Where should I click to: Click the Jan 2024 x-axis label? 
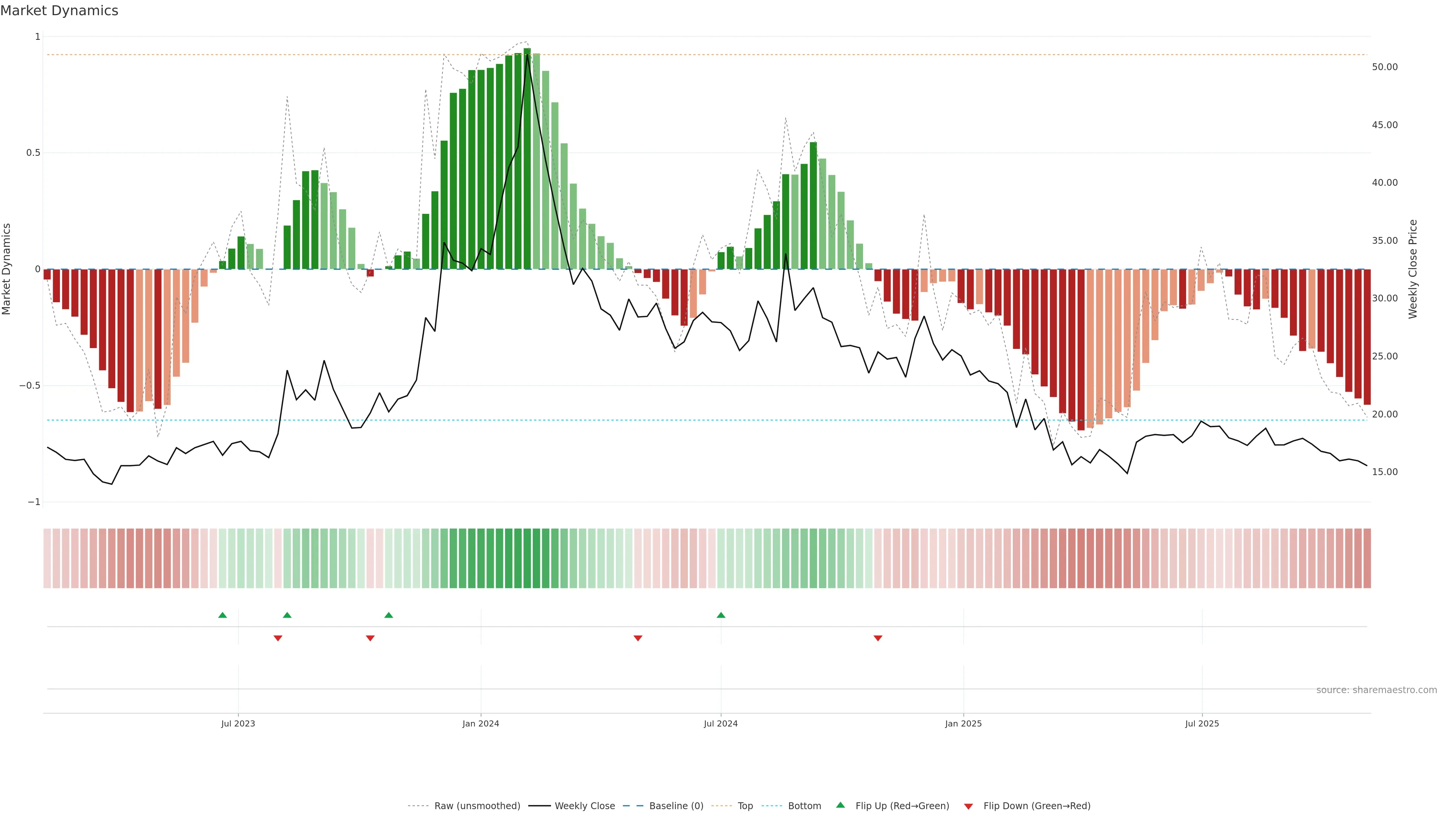click(480, 723)
